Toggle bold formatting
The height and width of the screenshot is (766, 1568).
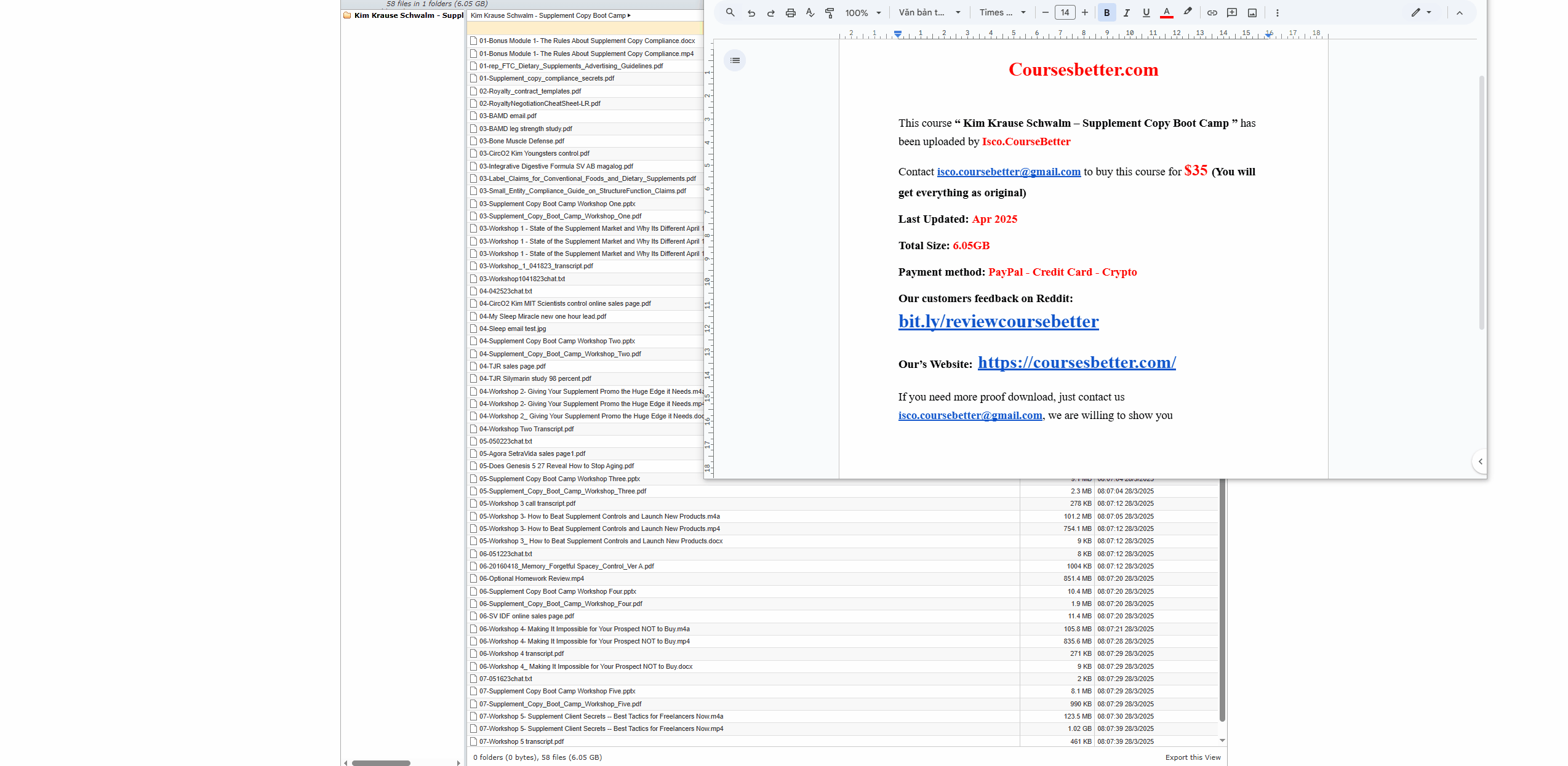click(x=1106, y=12)
